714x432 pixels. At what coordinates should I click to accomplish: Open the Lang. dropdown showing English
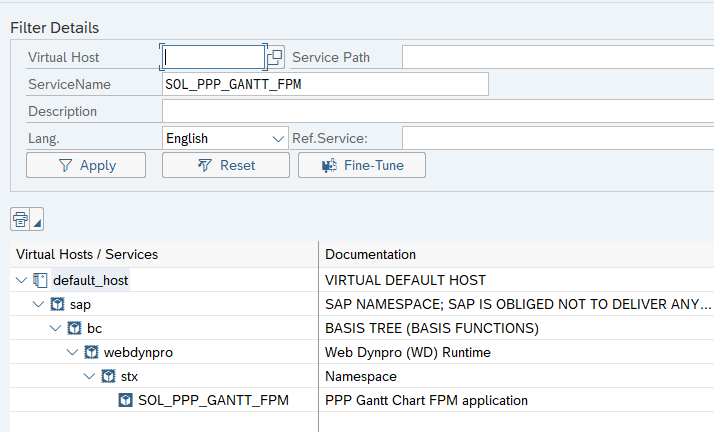click(x=225, y=138)
